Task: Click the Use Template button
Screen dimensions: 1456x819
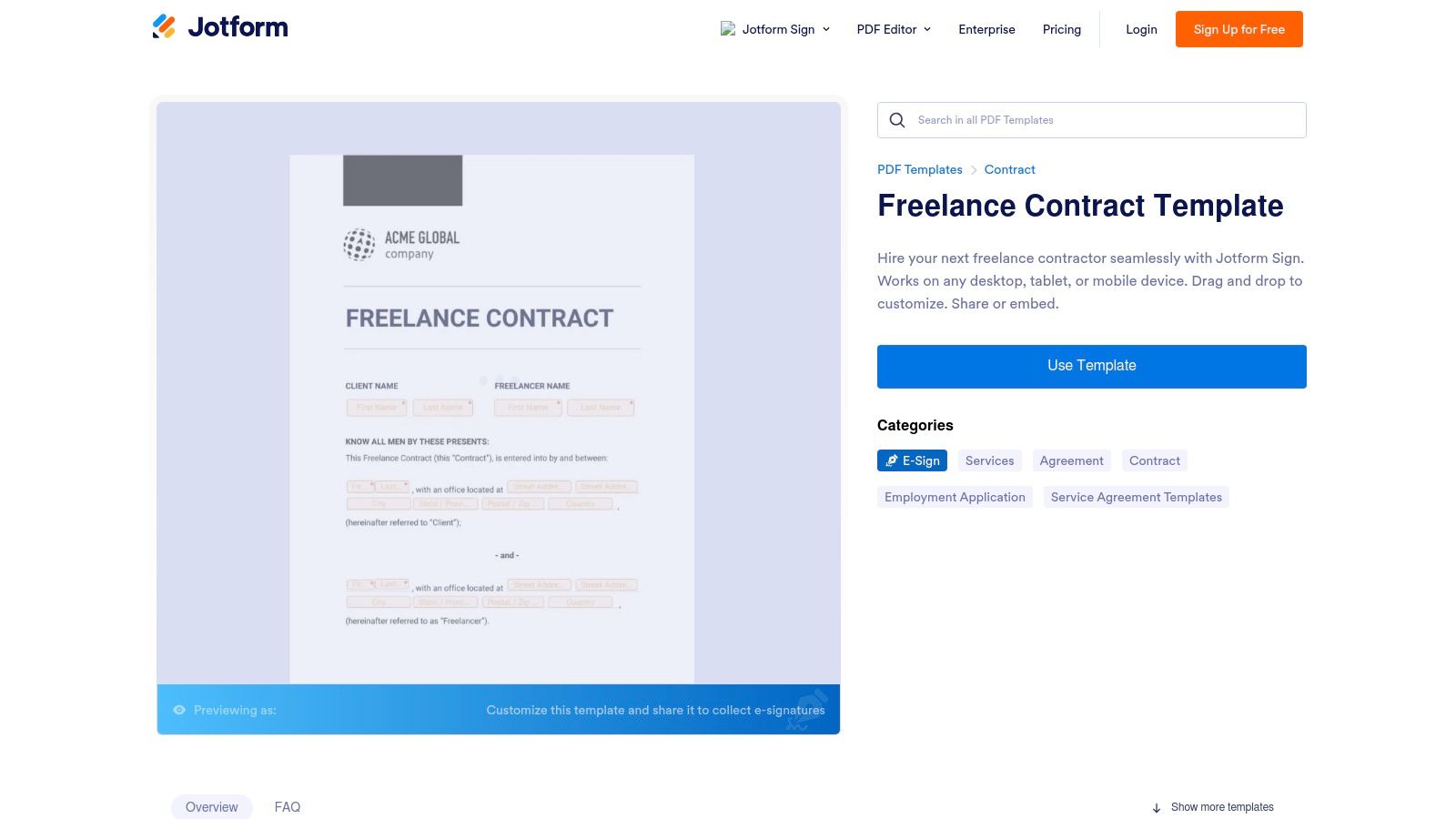Action: [1091, 366]
